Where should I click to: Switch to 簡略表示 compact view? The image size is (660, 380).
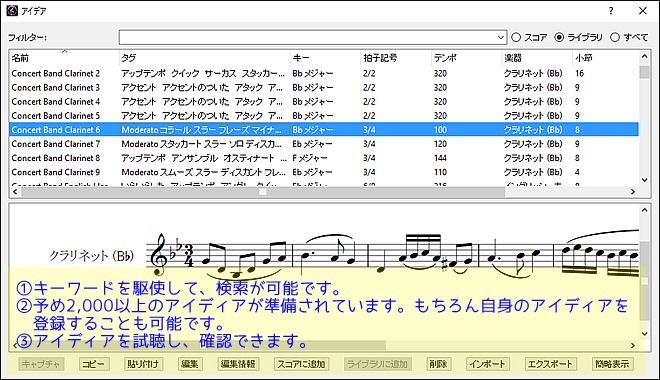coord(612,364)
